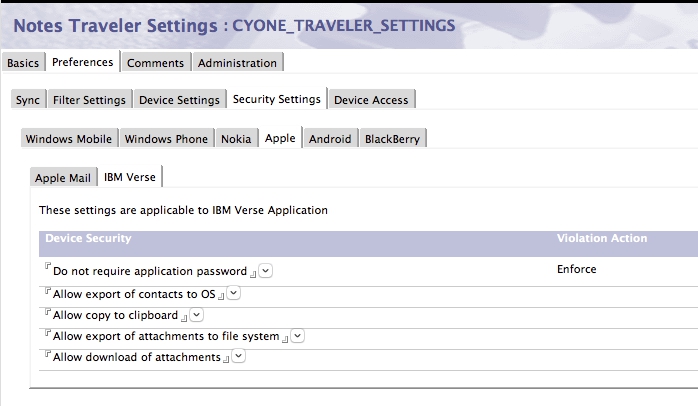The height and width of the screenshot is (406, 698).
Task: Click the Violation Action column header
Action: (602, 238)
